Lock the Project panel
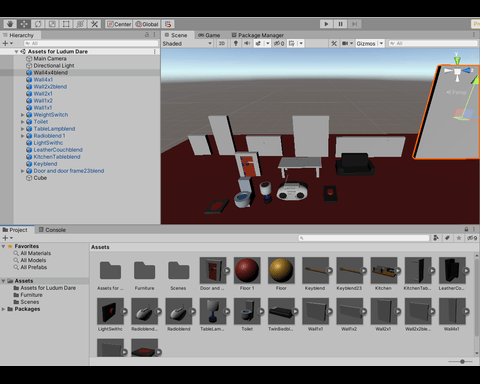The width and height of the screenshot is (480, 384). coord(466,229)
